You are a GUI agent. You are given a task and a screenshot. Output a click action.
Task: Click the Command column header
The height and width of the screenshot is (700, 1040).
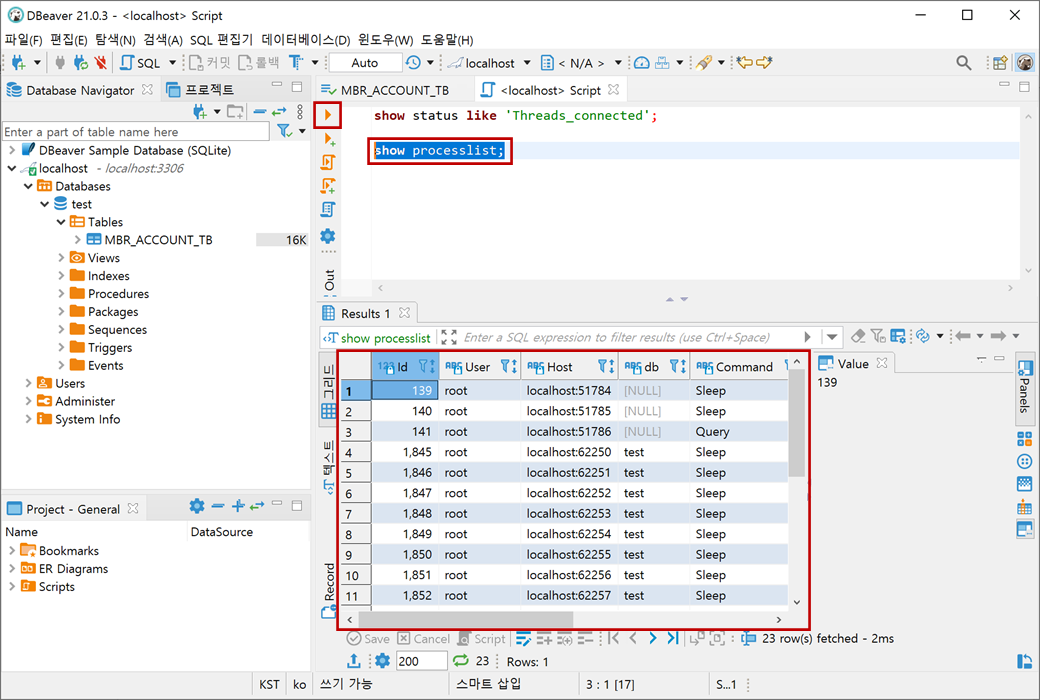[738, 367]
